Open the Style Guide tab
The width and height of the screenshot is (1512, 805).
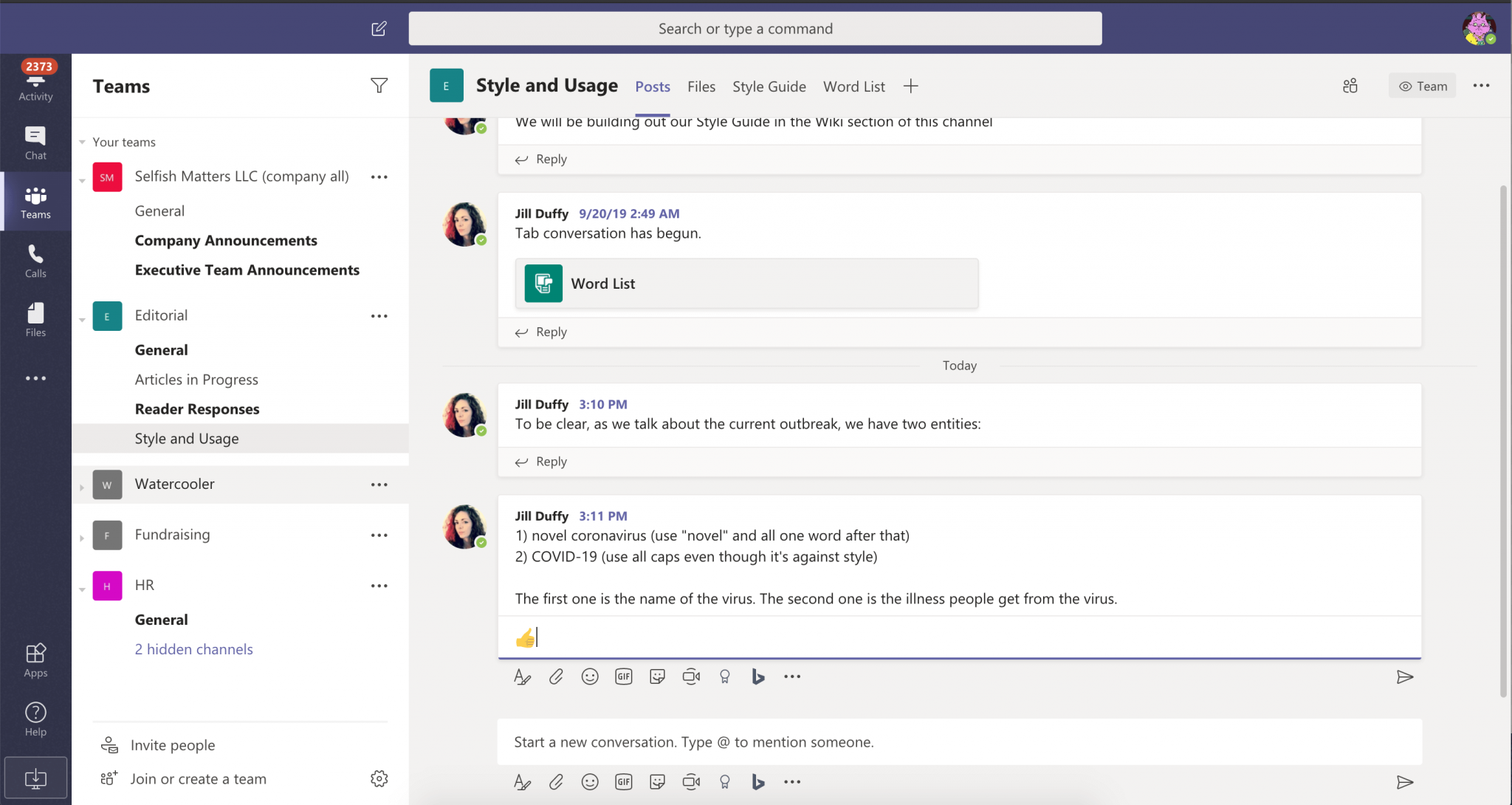coord(769,86)
